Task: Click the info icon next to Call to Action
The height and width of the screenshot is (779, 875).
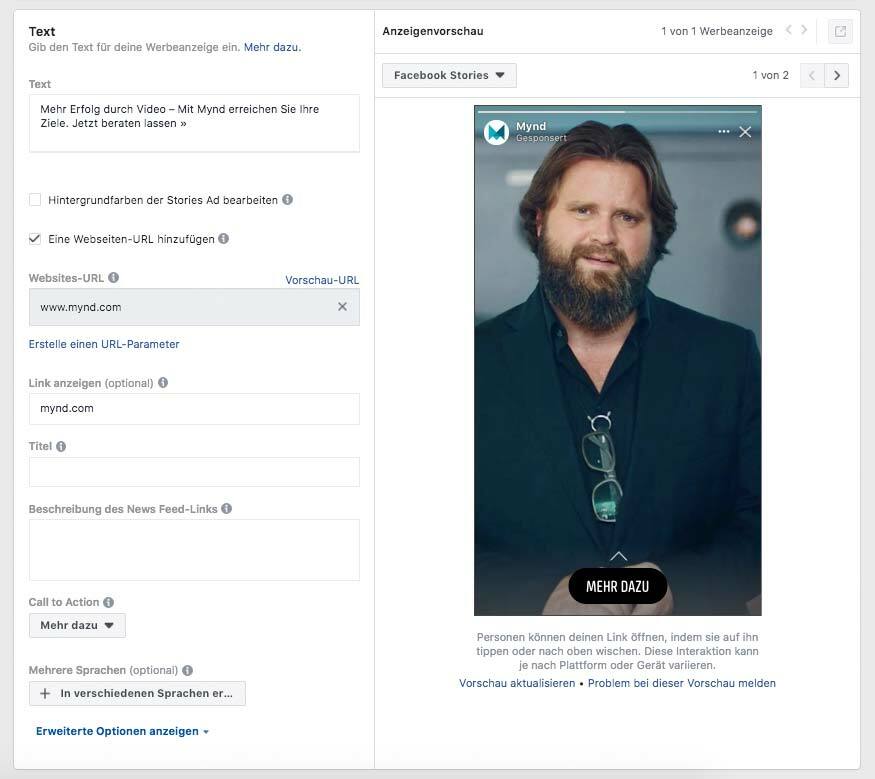Action: tap(110, 602)
